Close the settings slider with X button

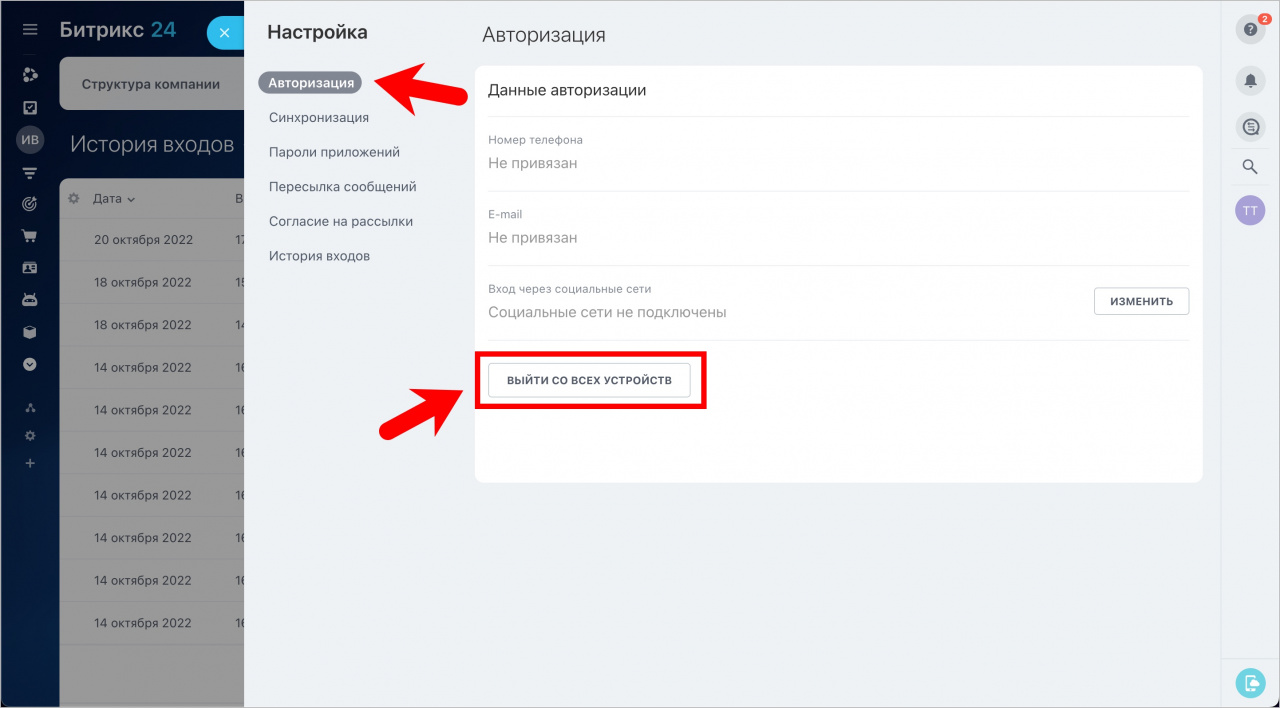pyautogui.click(x=225, y=33)
